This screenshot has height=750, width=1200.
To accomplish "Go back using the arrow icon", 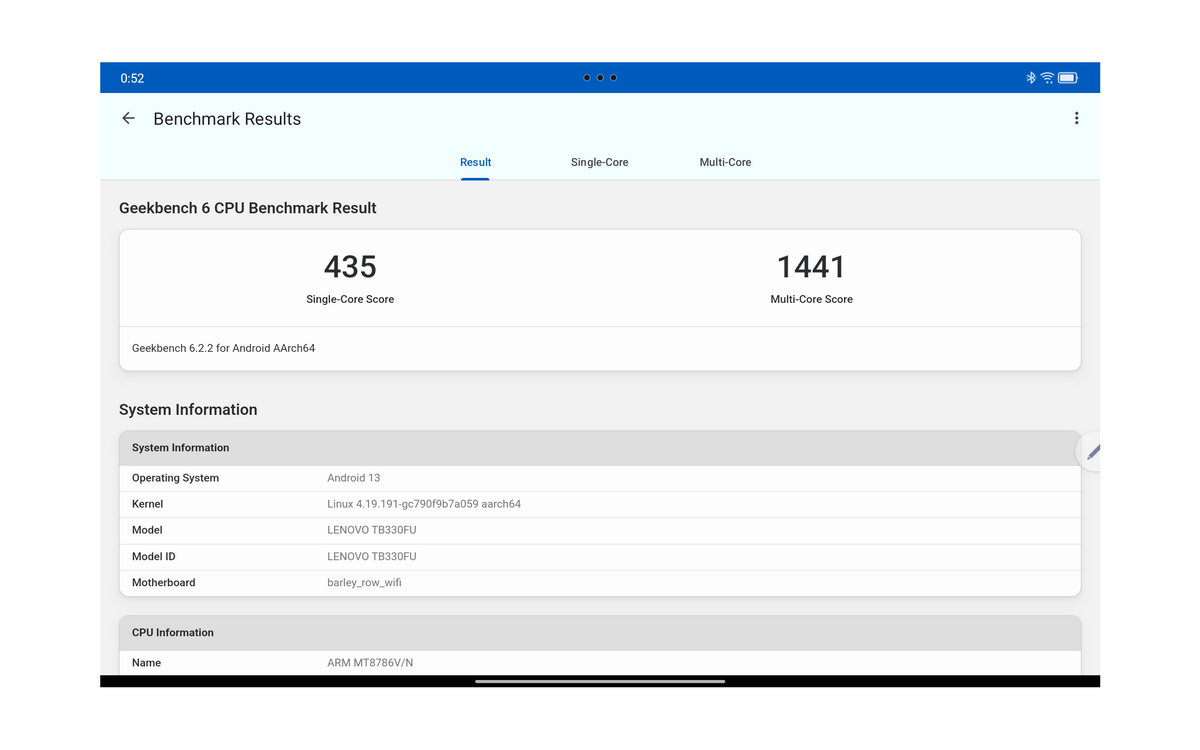I will (x=128, y=118).
